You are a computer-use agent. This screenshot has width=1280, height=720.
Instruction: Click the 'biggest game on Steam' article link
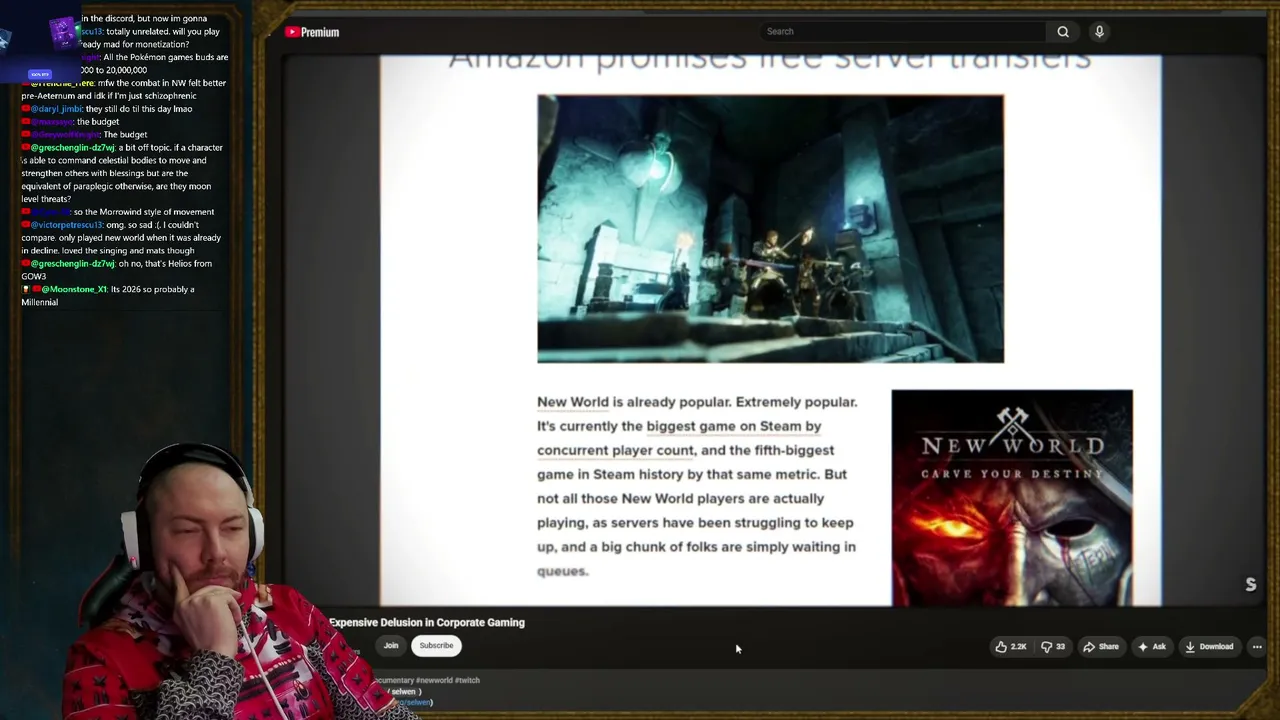click(734, 426)
